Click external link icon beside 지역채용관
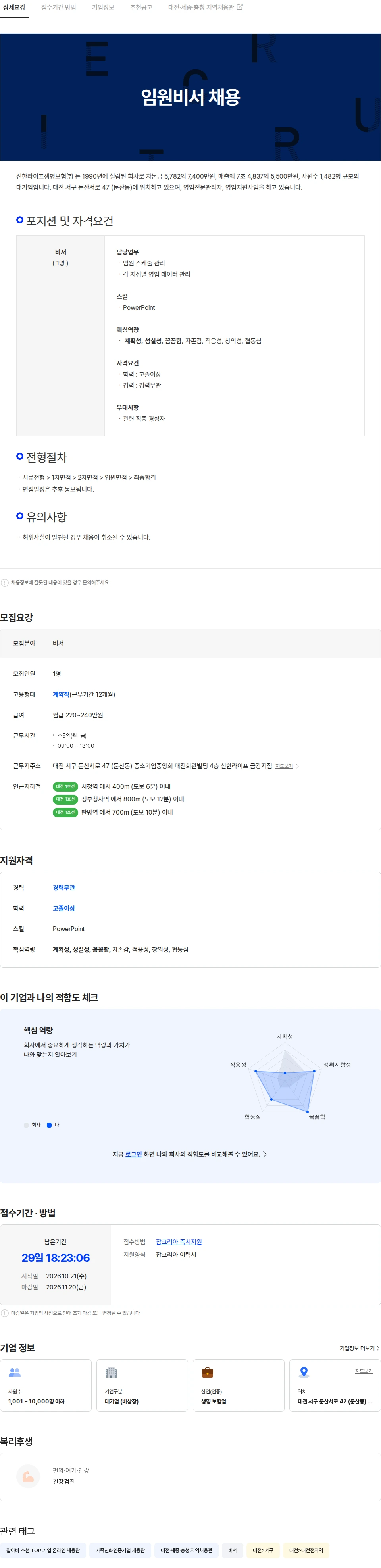 point(240,7)
